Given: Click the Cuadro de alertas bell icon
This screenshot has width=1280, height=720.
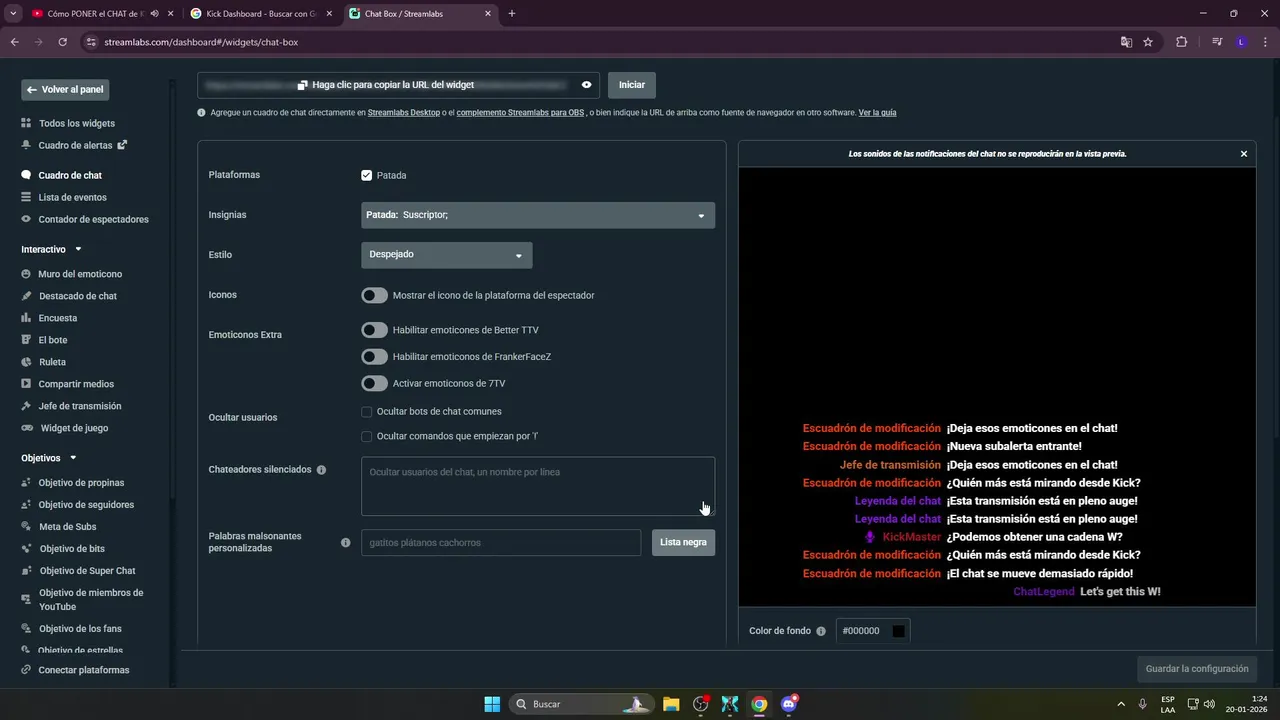Looking at the screenshot, I should tap(26, 145).
